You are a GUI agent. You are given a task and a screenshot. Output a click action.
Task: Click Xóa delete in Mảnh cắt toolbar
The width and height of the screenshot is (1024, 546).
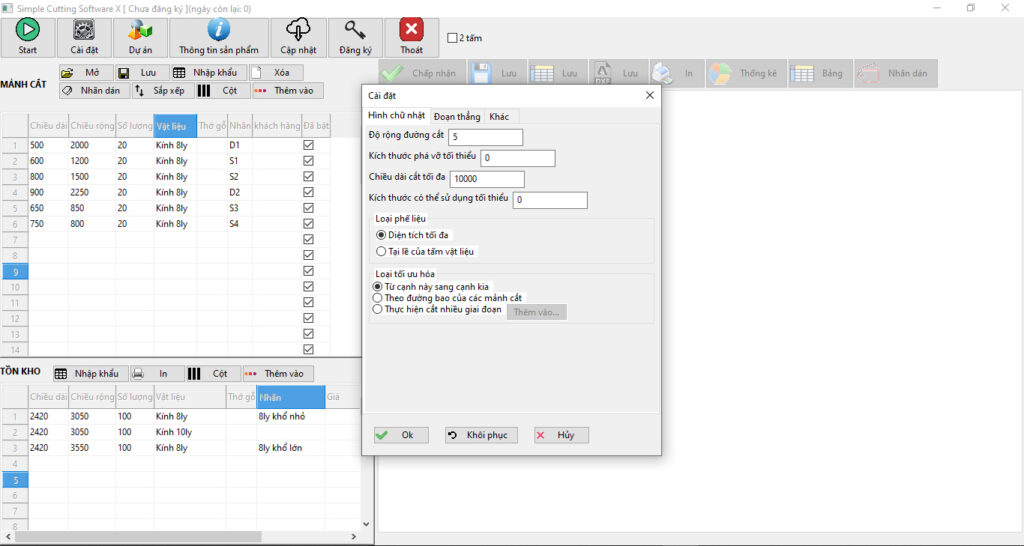pos(276,72)
